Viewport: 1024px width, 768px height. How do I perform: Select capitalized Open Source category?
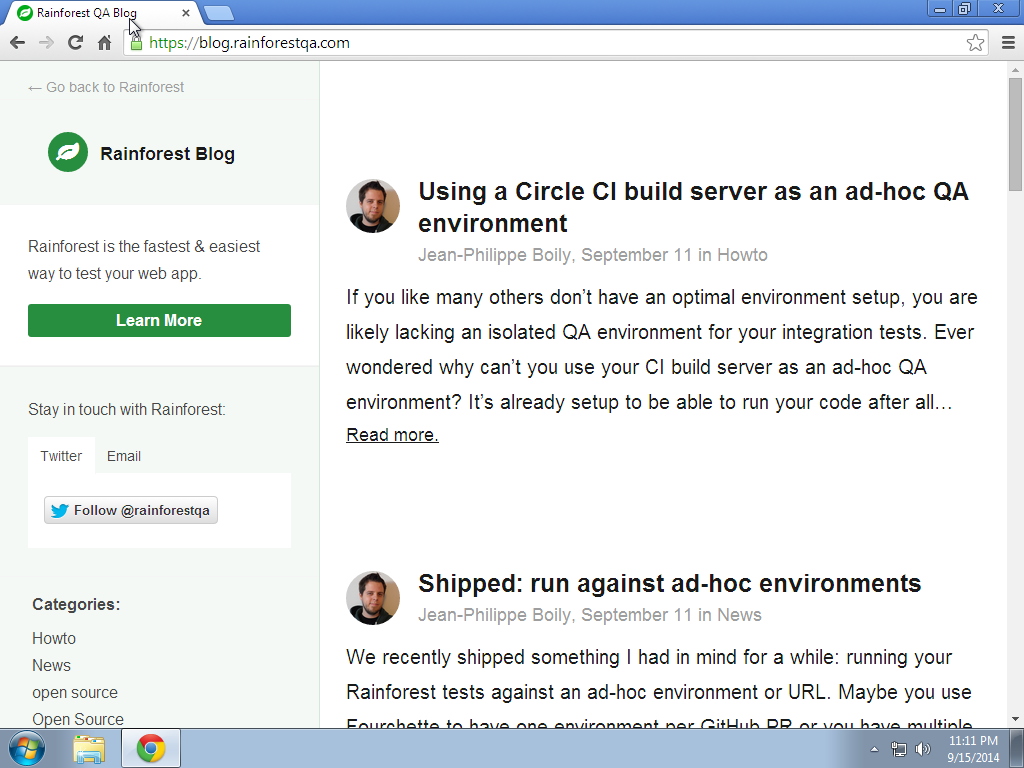pos(78,719)
